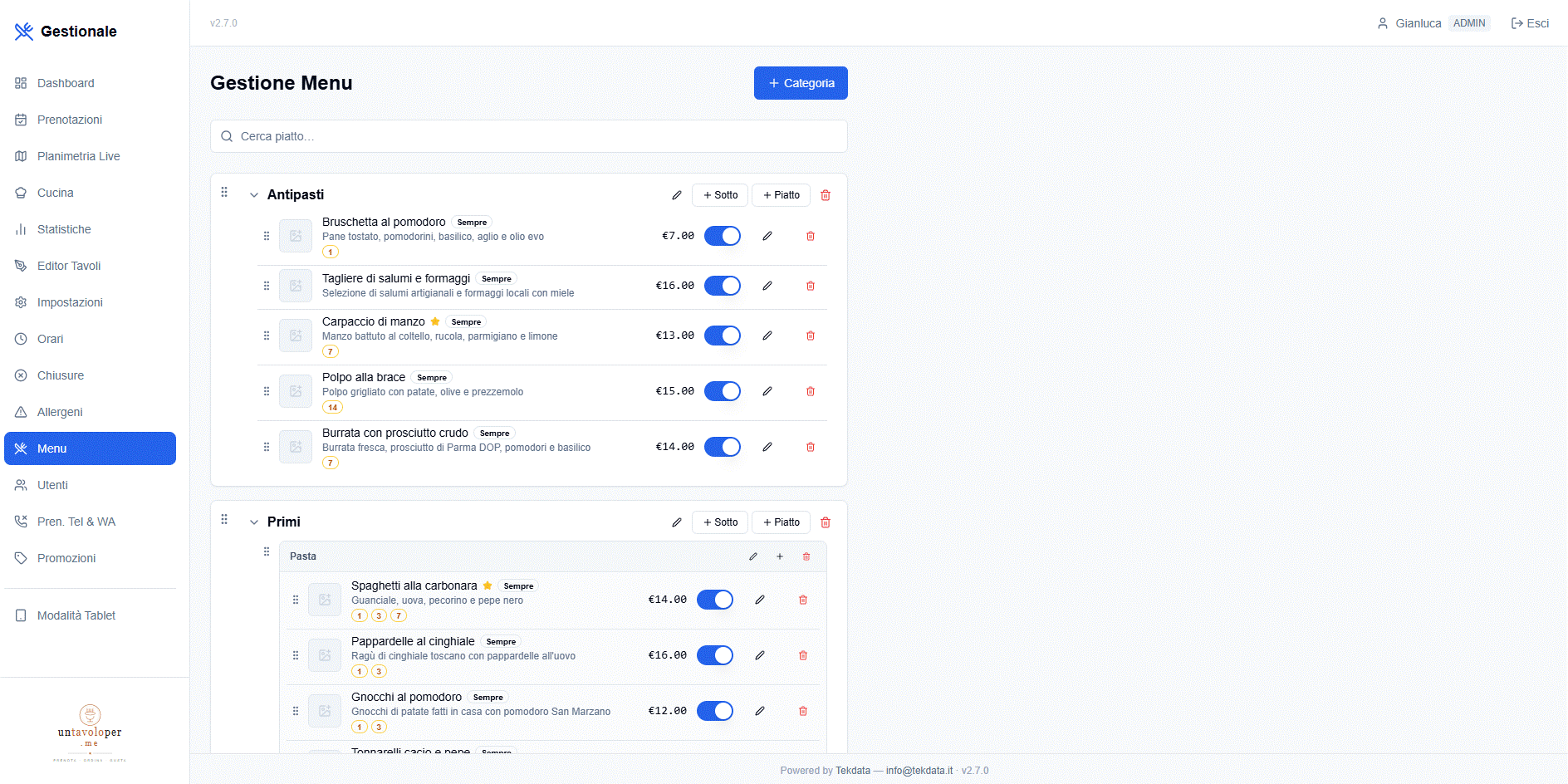
Task: Add a dish to Pasta subcategory
Action: pos(780,556)
